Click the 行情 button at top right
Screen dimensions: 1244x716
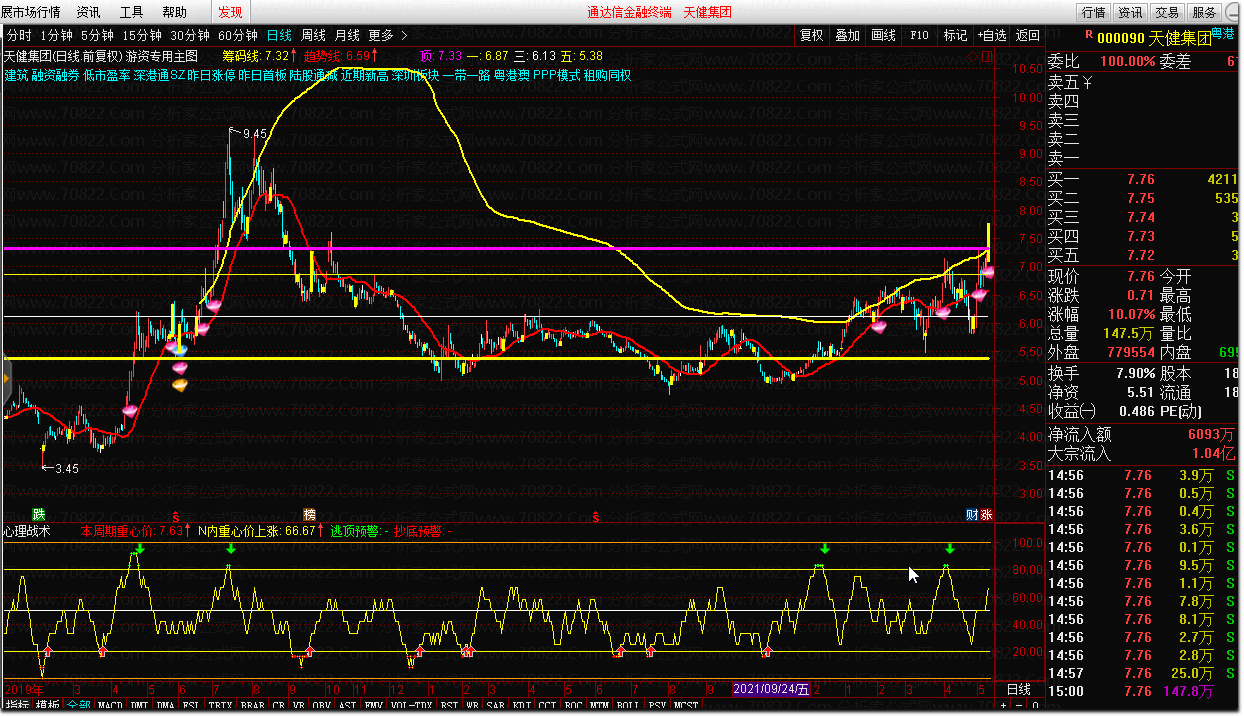[x=1093, y=12]
